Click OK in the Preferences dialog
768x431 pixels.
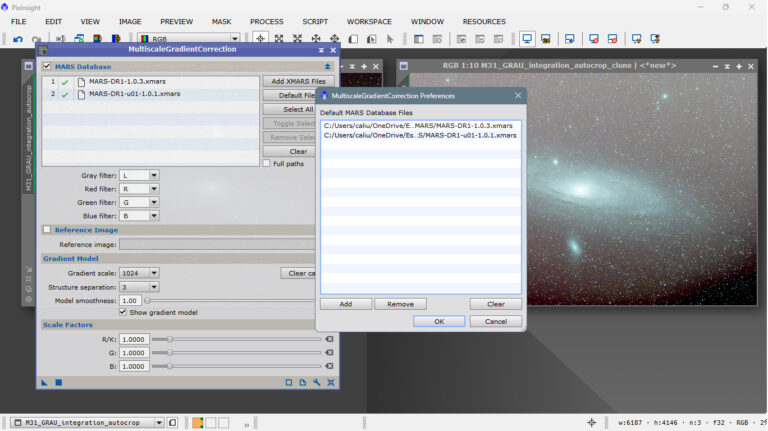click(x=439, y=321)
